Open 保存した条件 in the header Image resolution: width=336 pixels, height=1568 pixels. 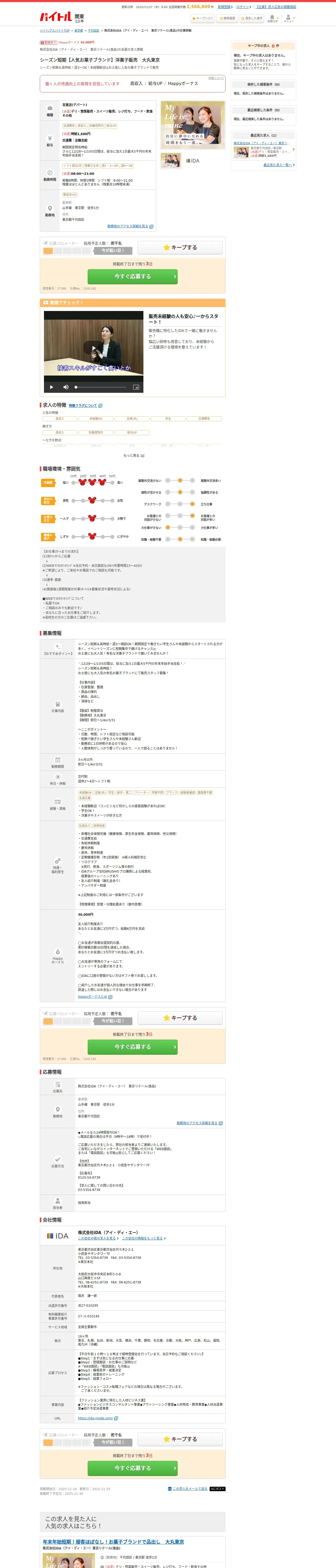pyautogui.click(x=251, y=18)
